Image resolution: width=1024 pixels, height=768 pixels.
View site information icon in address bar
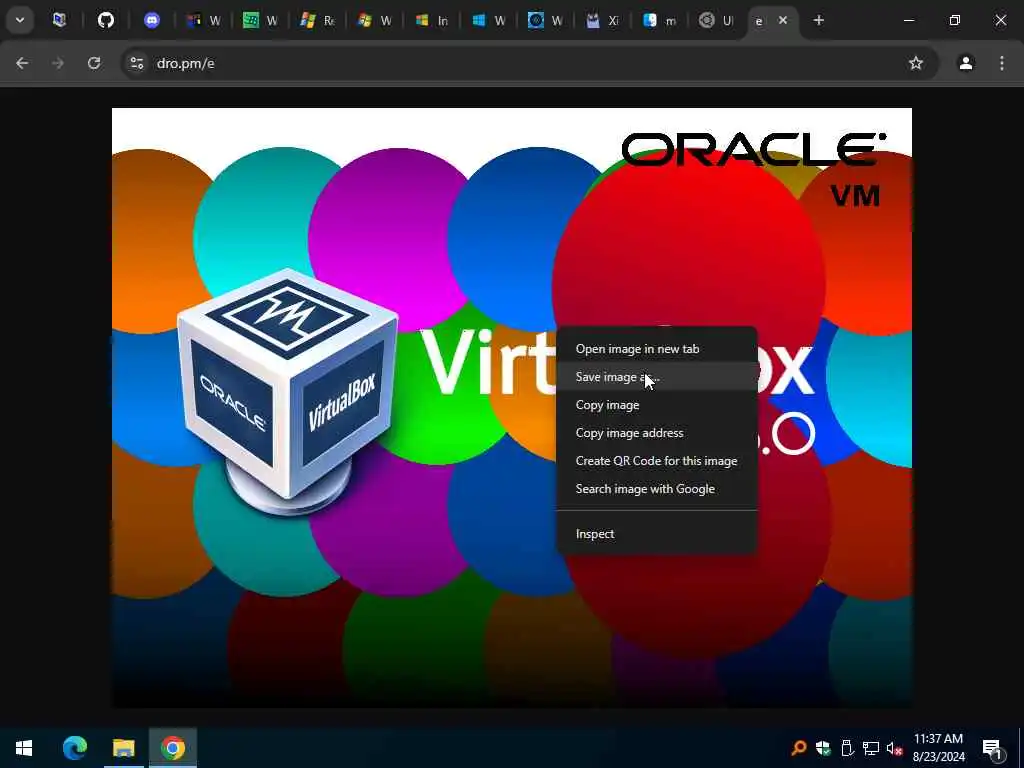[x=136, y=63]
